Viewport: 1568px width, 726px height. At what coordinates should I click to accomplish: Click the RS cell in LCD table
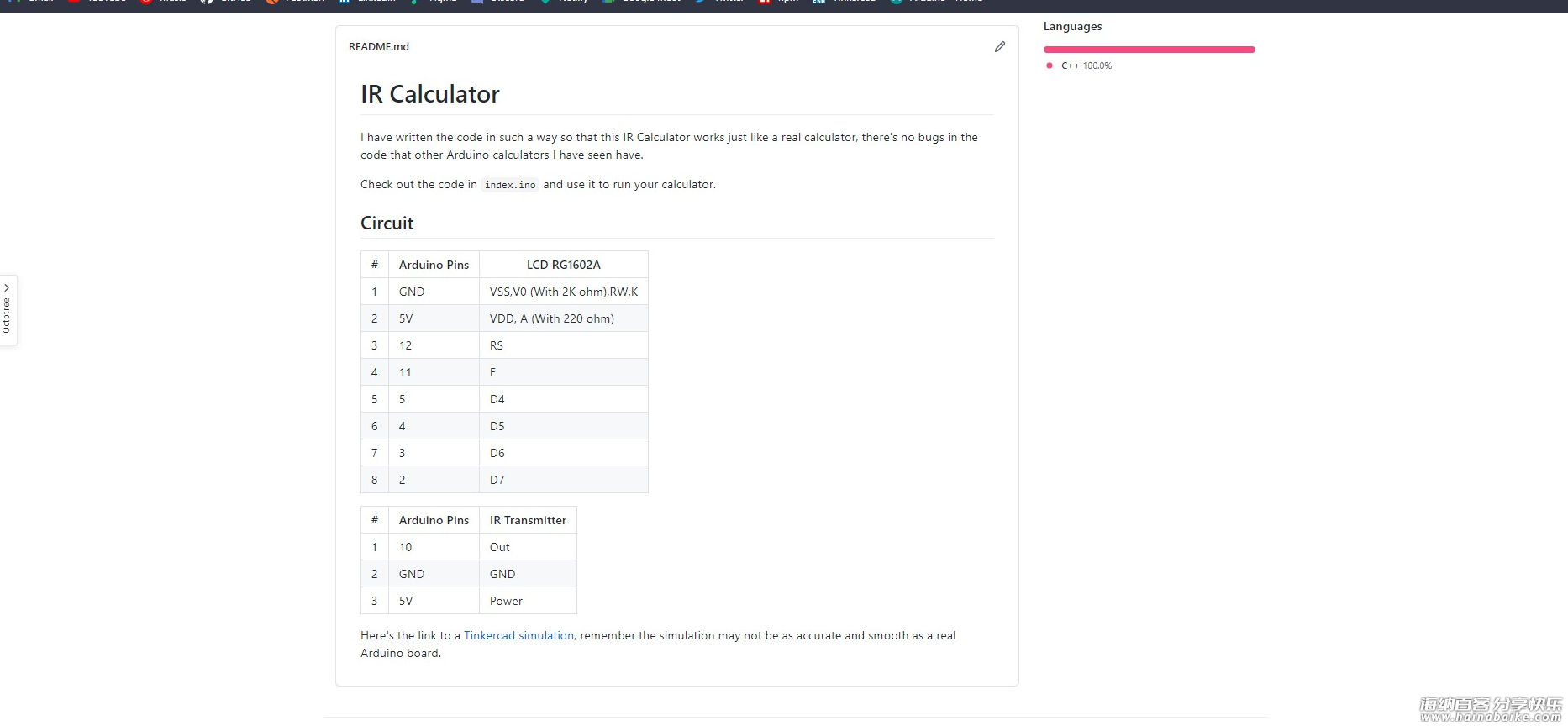(x=564, y=345)
